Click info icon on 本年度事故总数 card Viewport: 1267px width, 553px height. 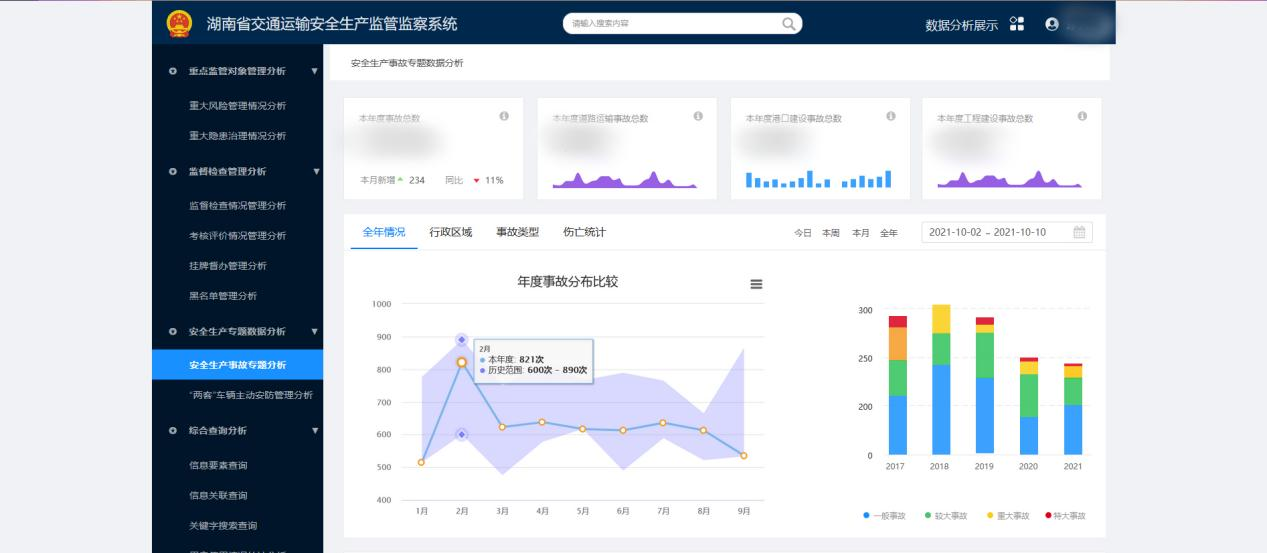click(x=504, y=117)
